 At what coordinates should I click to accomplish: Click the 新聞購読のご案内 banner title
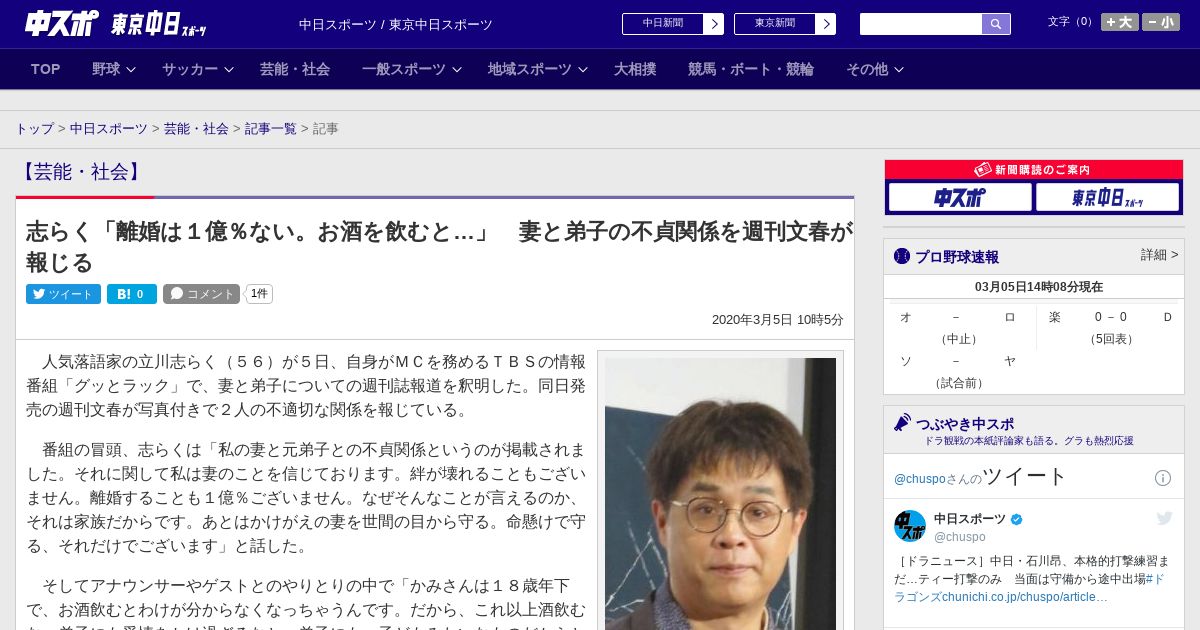pos(1034,170)
